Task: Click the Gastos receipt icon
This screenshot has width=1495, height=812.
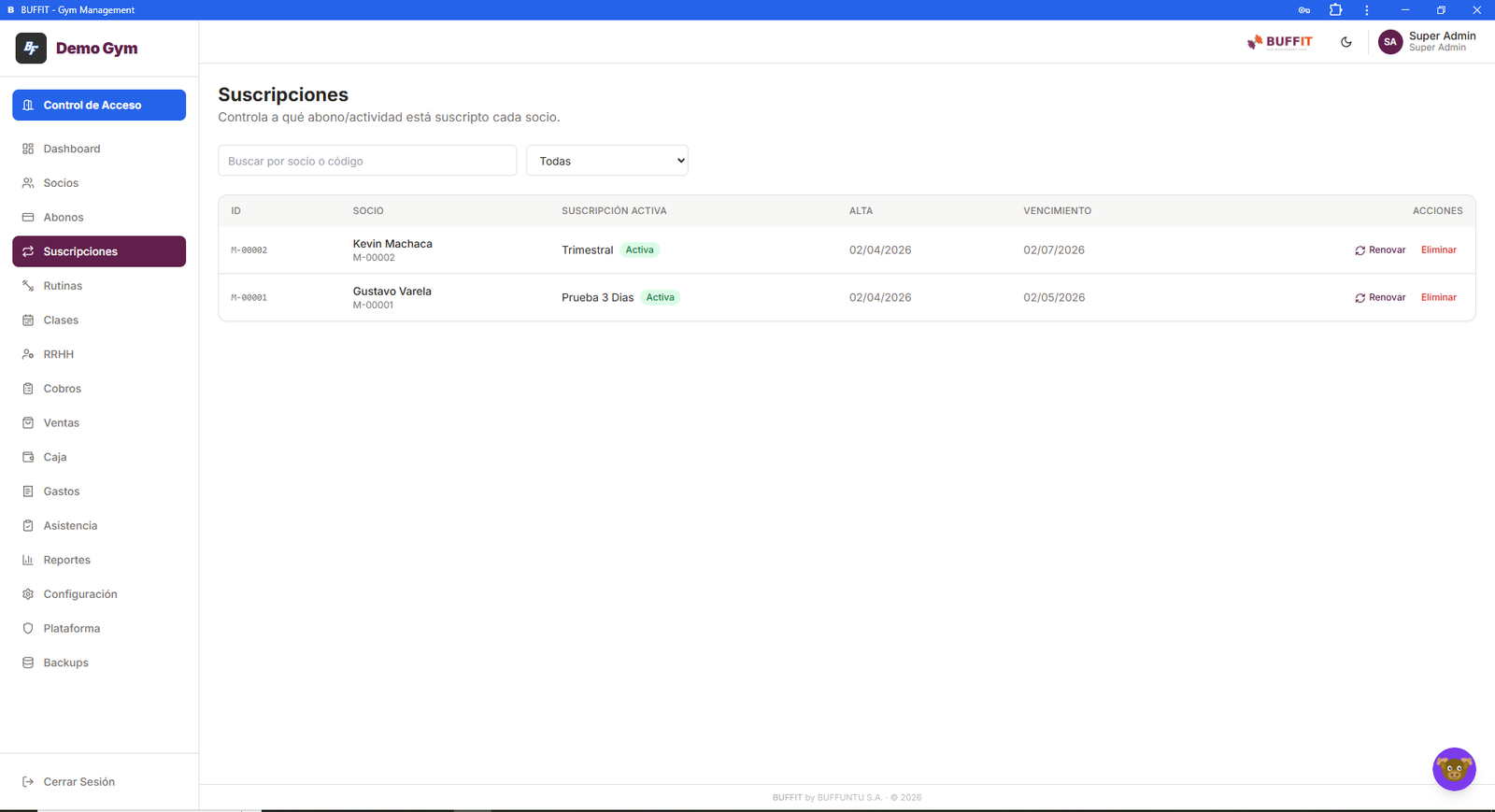Action: pos(28,491)
